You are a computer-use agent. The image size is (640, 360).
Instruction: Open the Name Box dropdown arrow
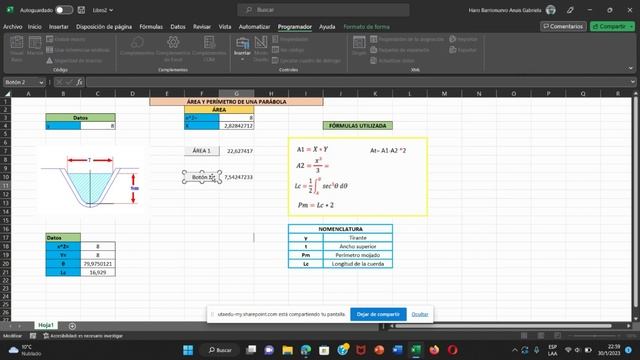click(x=41, y=82)
